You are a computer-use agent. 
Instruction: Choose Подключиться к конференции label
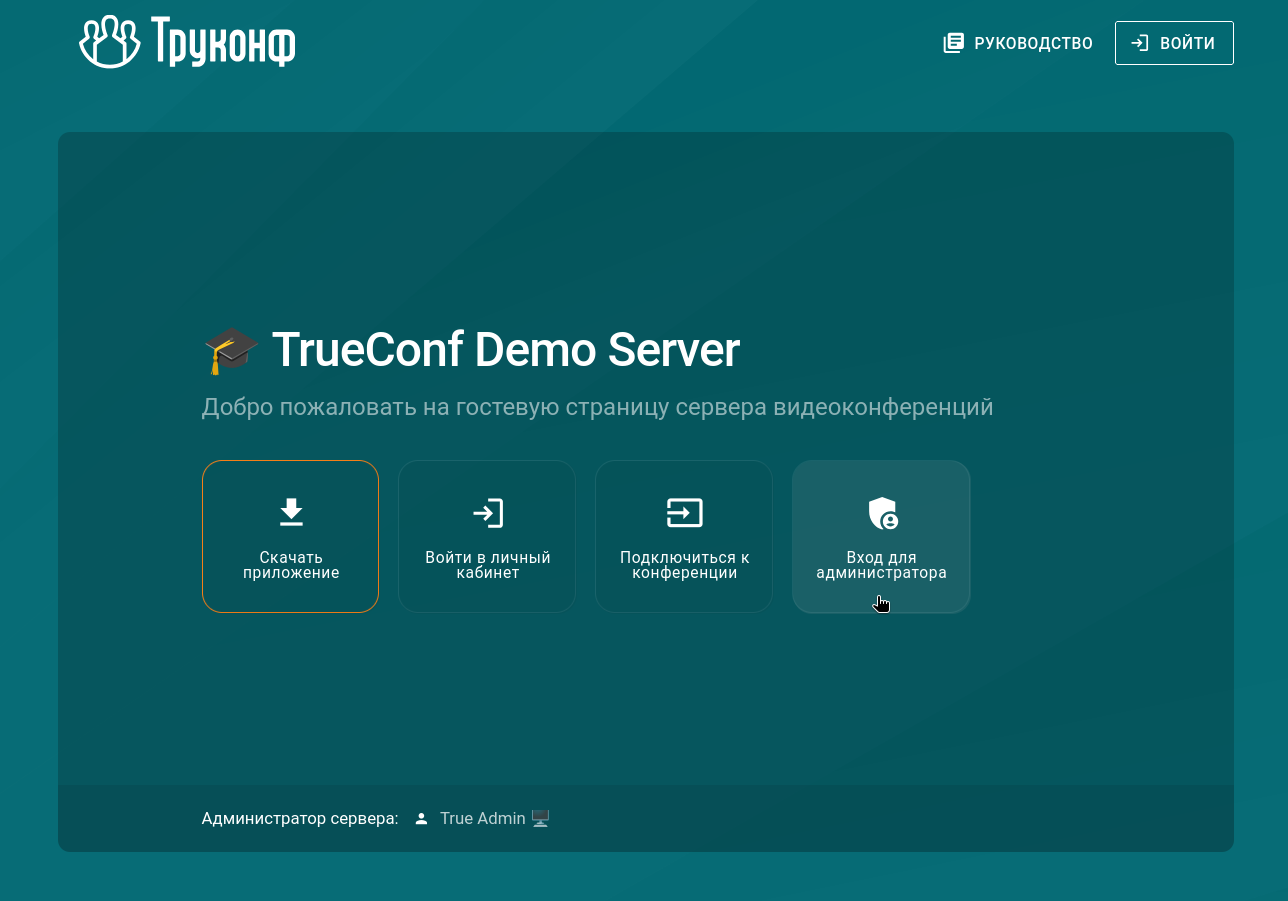coord(684,565)
